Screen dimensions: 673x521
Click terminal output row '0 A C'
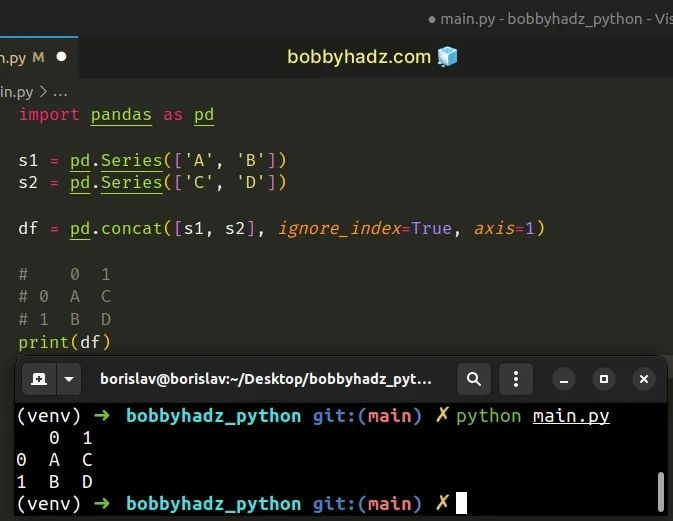(55, 460)
